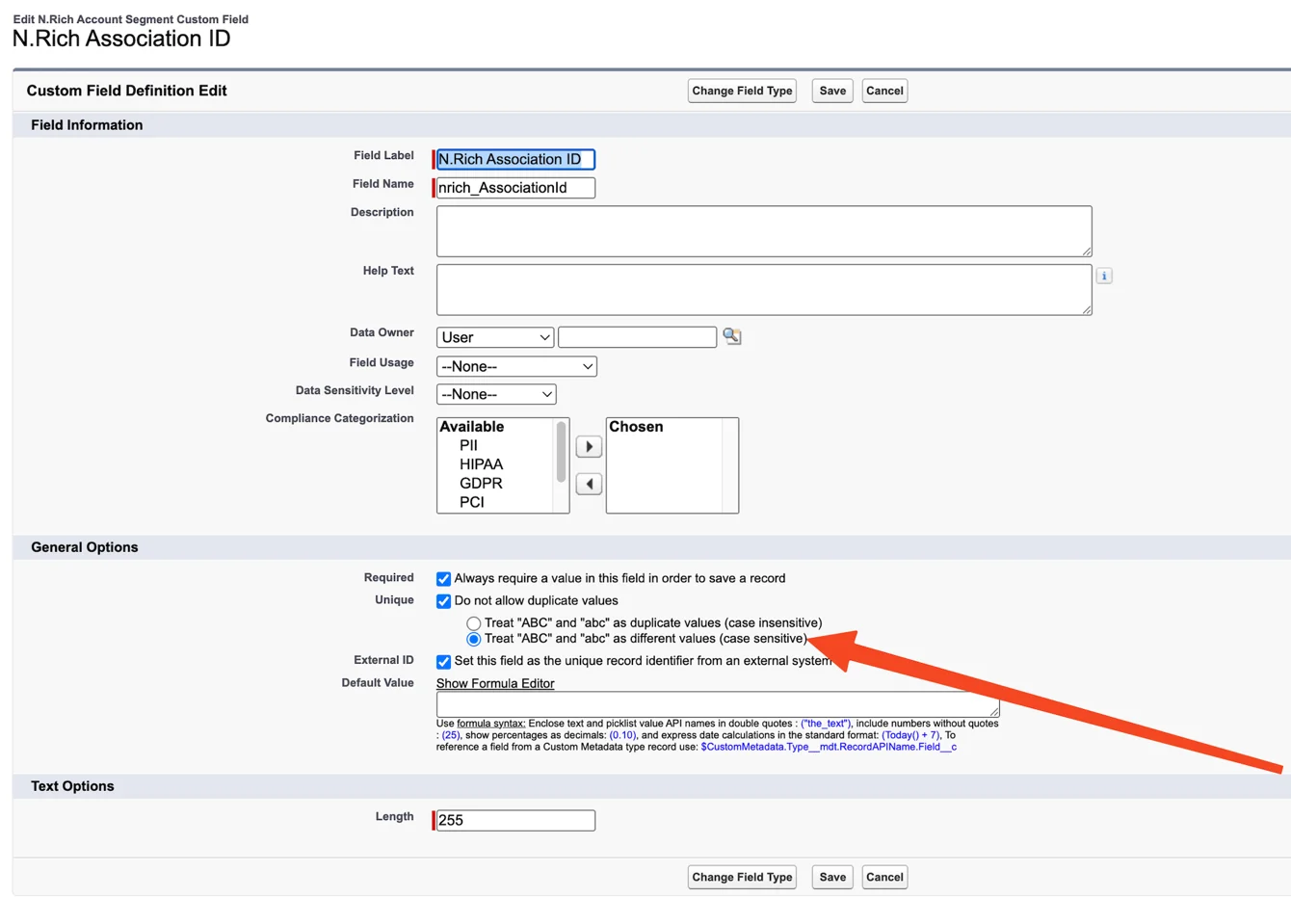Toggle the External ID checkbox

pyautogui.click(x=443, y=662)
